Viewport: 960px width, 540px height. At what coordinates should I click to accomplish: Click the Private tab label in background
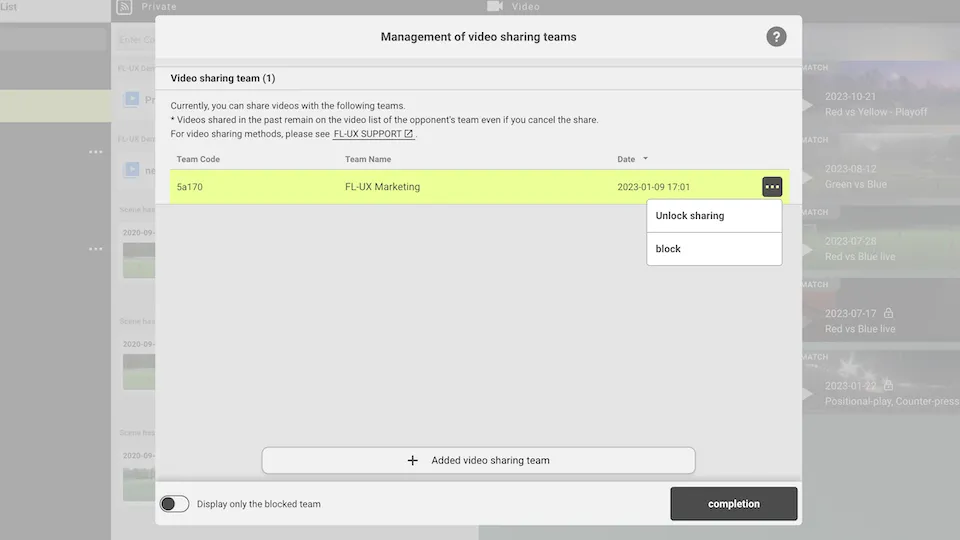[x=159, y=7]
